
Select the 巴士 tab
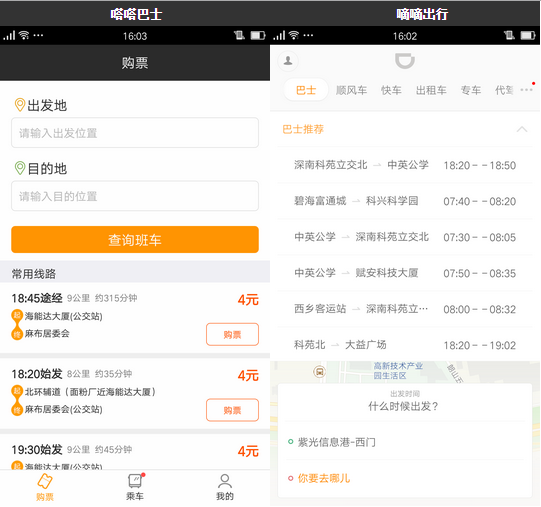(x=306, y=90)
